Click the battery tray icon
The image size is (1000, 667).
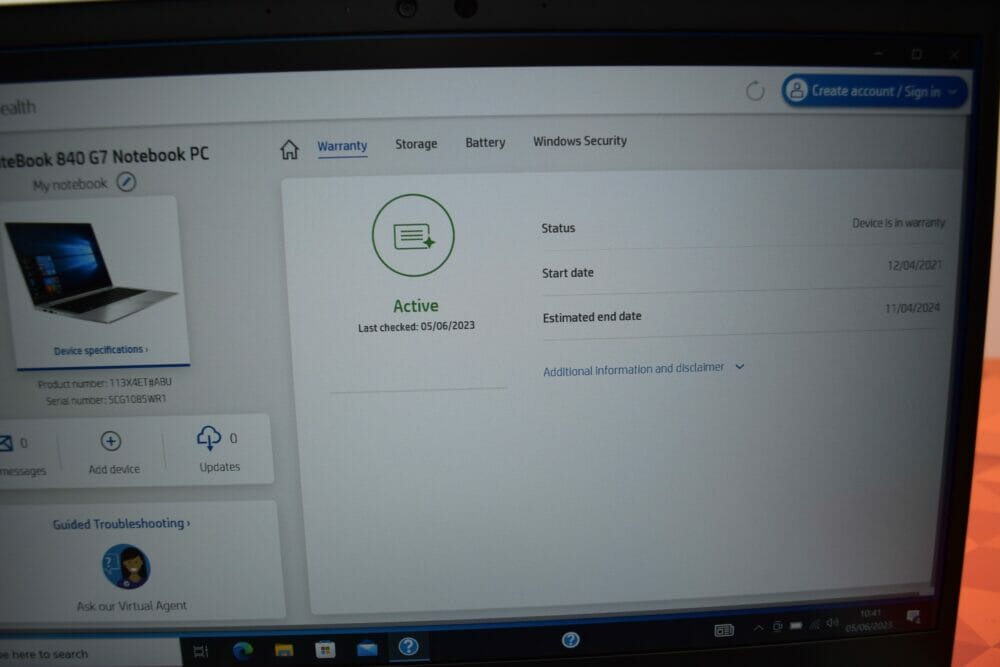(x=796, y=626)
